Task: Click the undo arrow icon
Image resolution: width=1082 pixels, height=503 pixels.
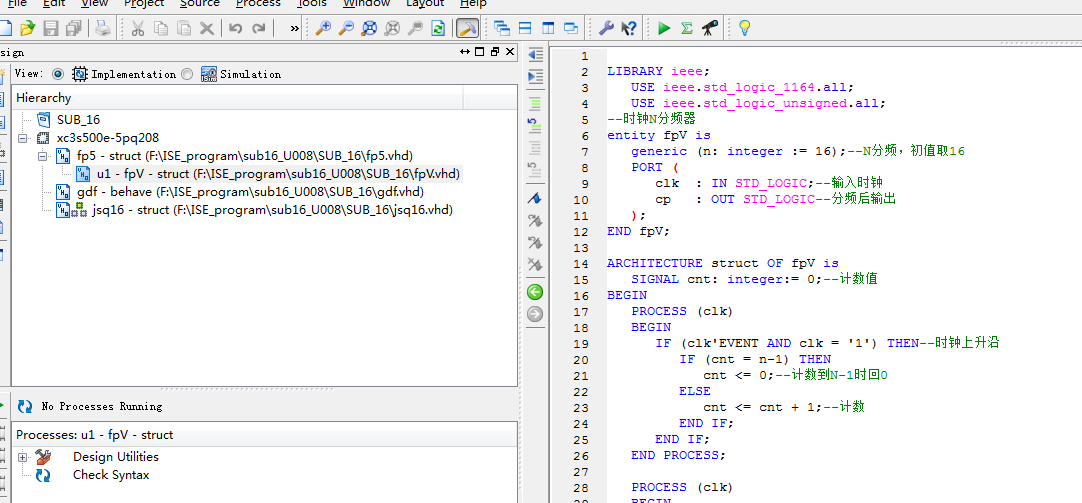Action: pos(236,28)
